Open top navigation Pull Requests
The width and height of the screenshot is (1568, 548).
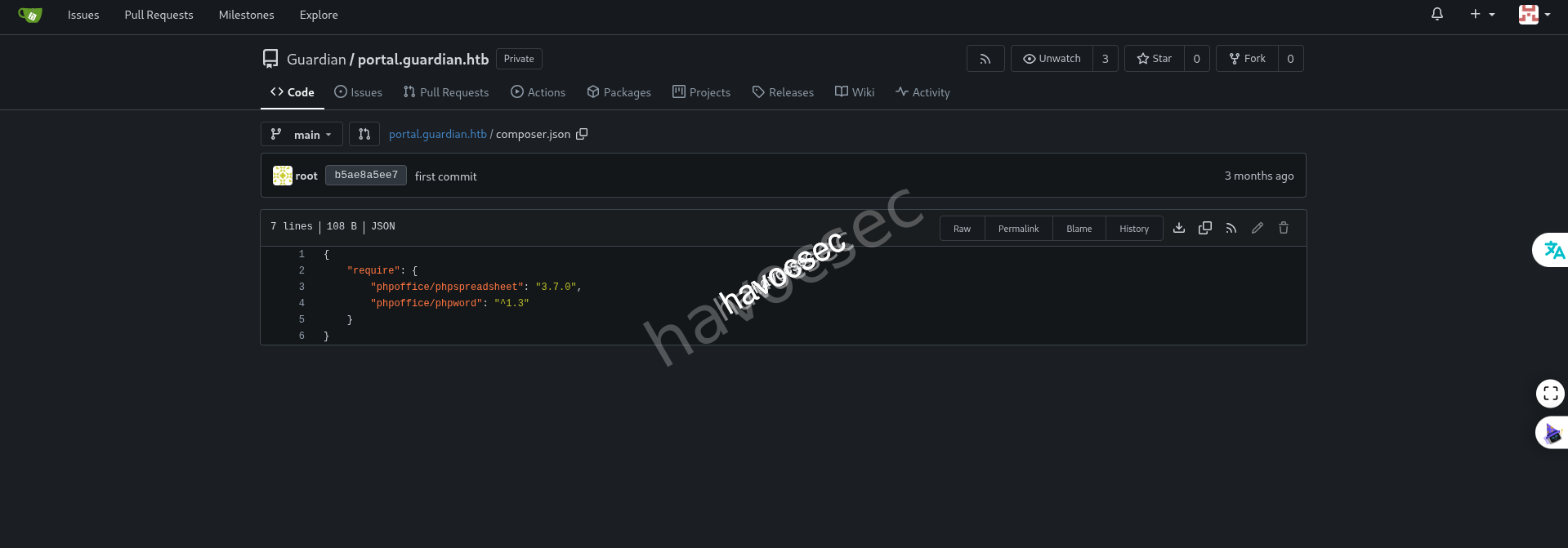[159, 15]
